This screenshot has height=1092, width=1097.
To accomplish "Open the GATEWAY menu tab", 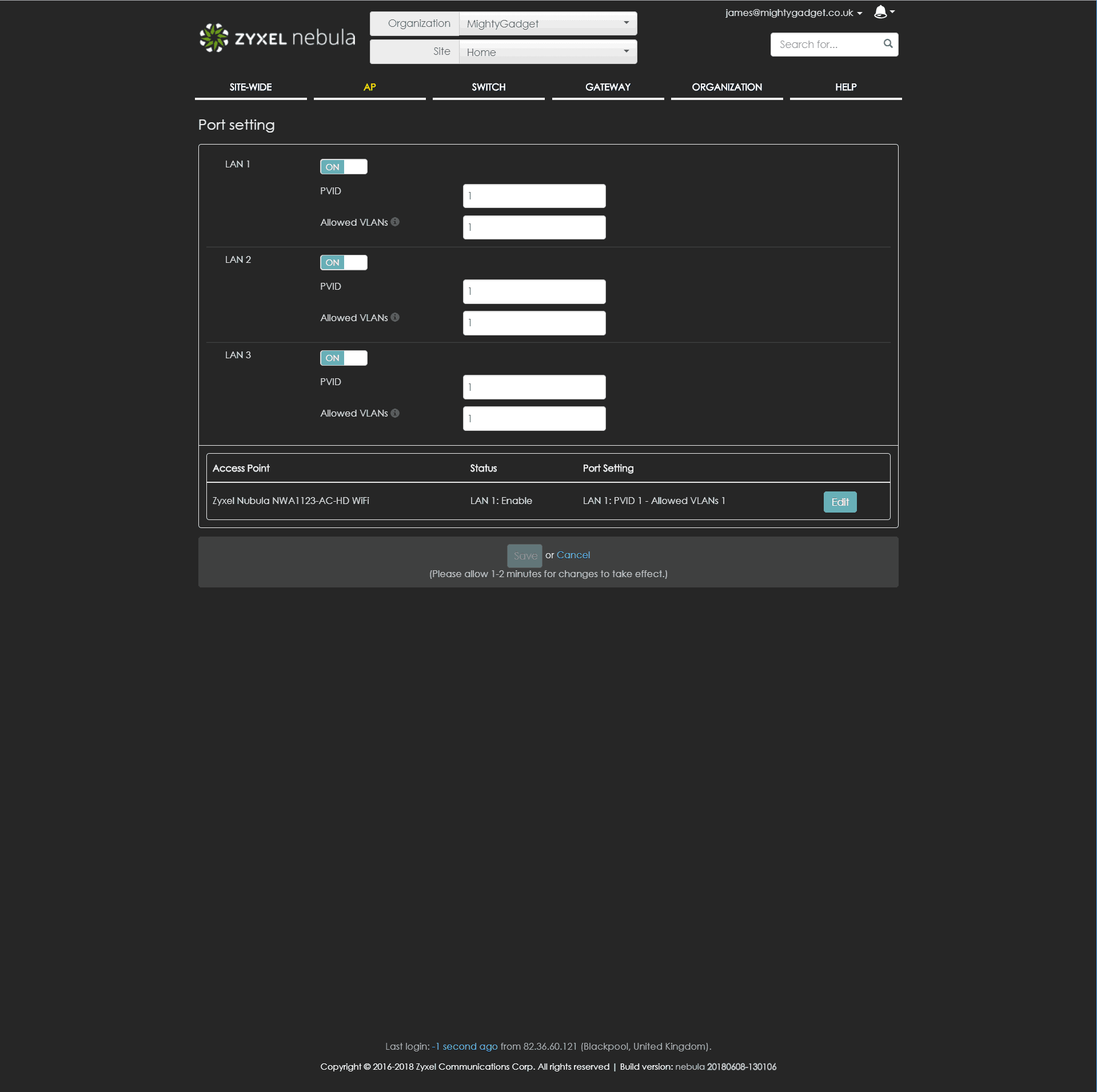I will tap(607, 87).
